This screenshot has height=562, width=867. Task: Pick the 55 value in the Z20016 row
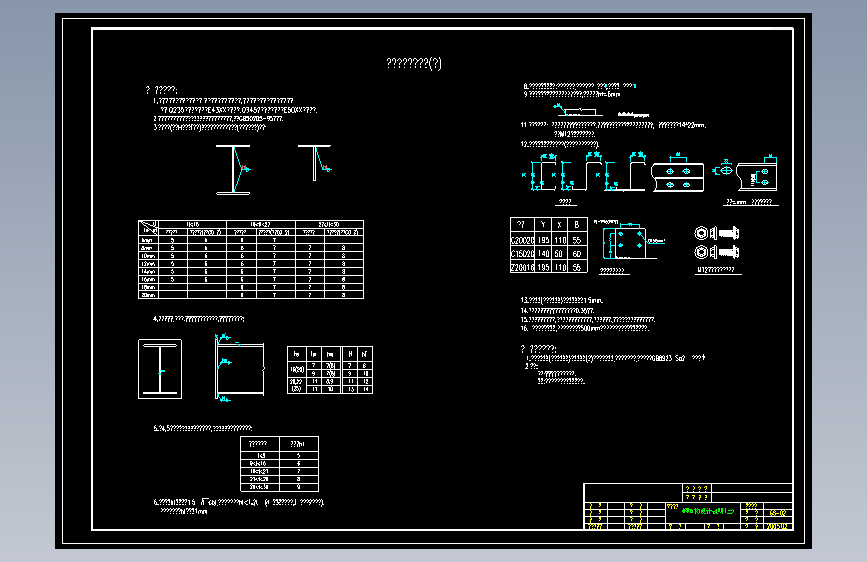click(x=577, y=267)
